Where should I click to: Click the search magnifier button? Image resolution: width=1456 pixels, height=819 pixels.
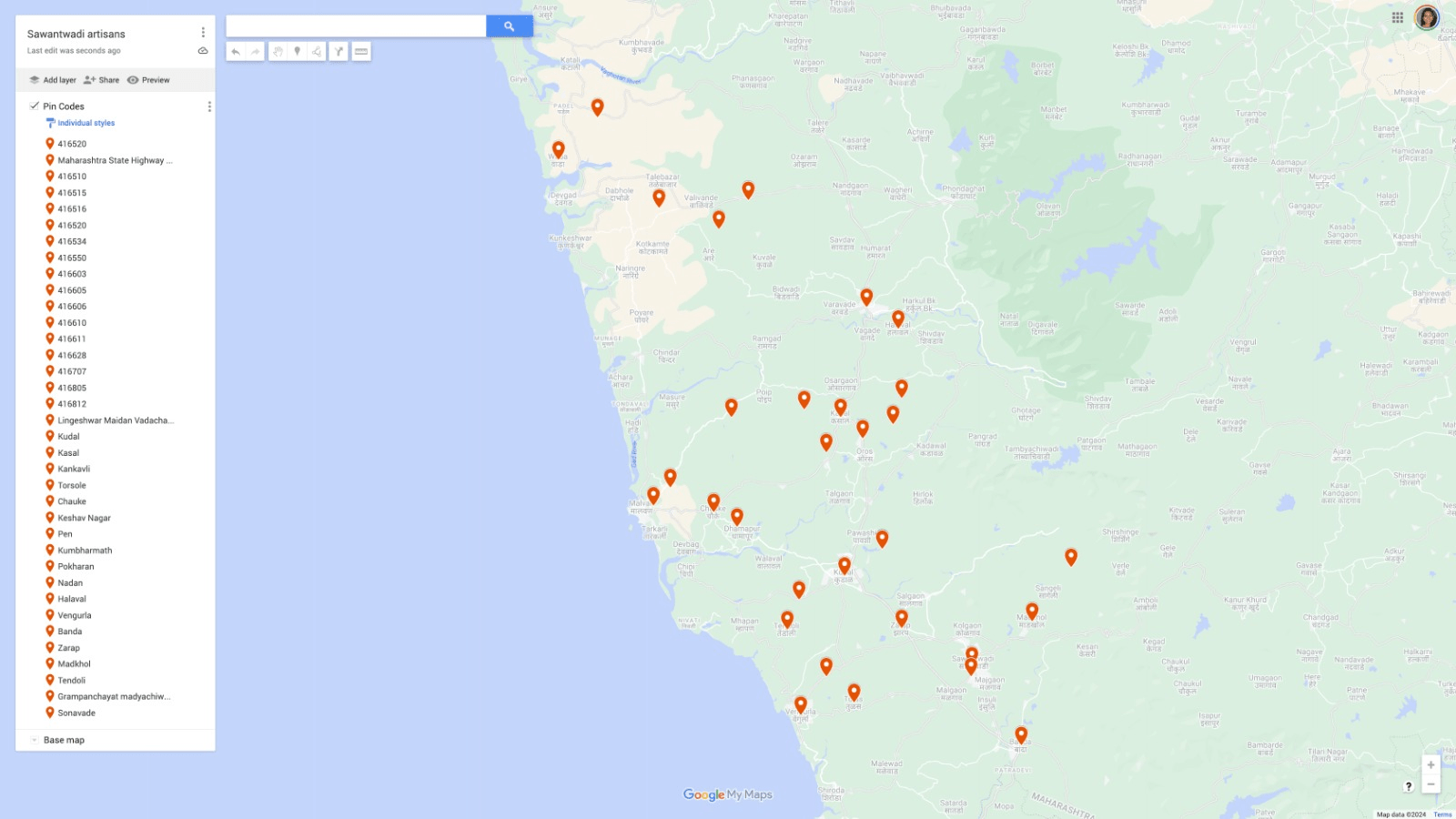(x=509, y=26)
